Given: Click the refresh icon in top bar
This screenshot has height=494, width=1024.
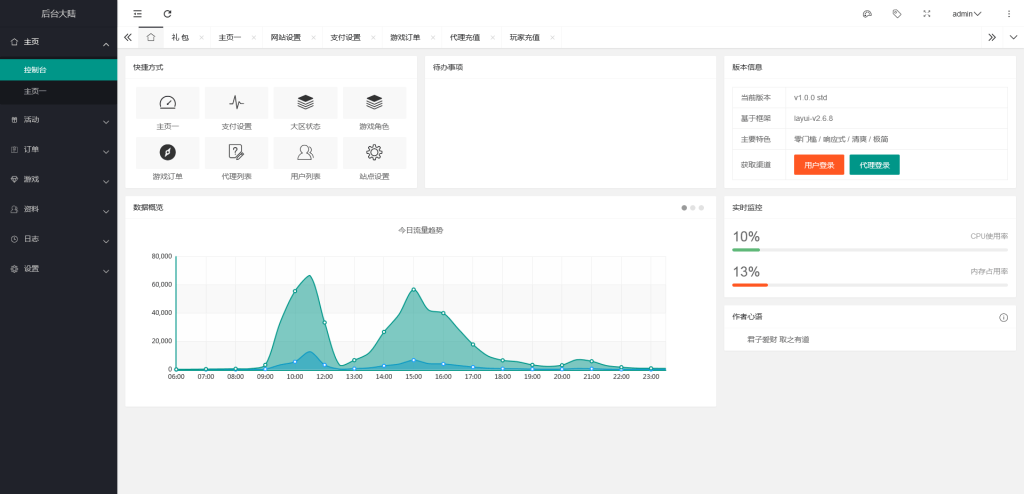Looking at the screenshot, I should point(167,14).
